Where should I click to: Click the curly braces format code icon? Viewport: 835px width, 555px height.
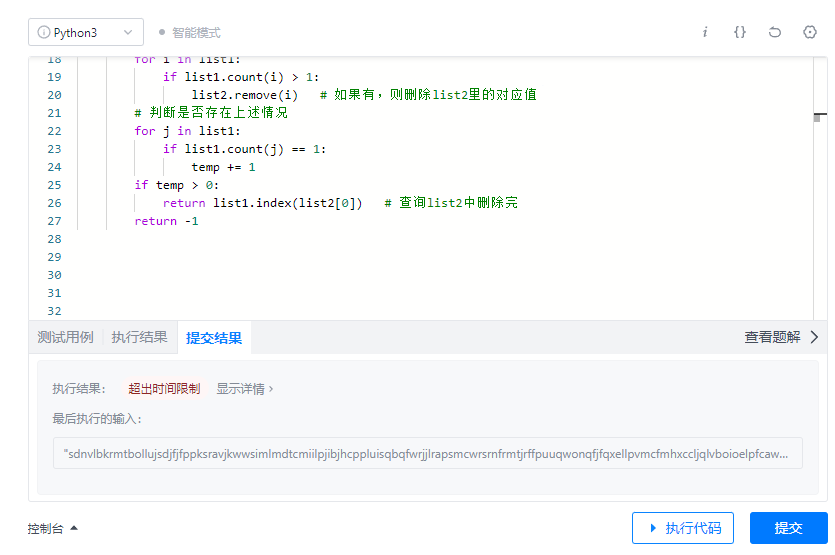tap(740, 32)
